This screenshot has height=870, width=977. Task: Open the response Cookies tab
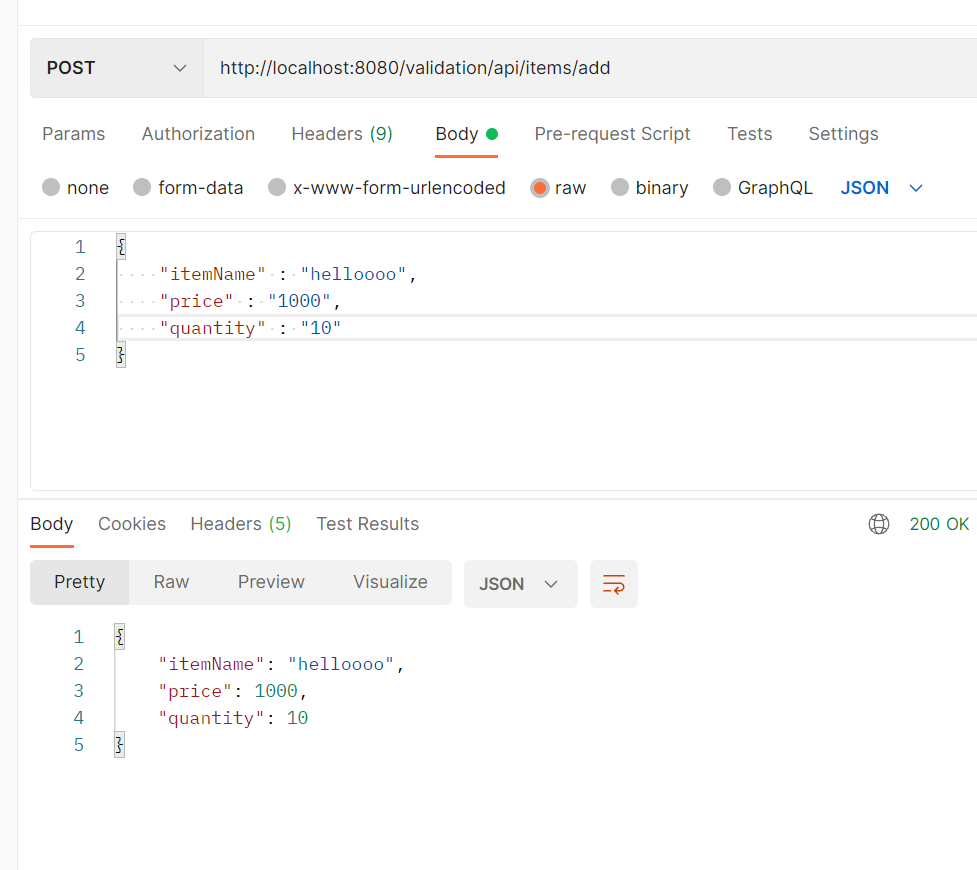(131, 524)
